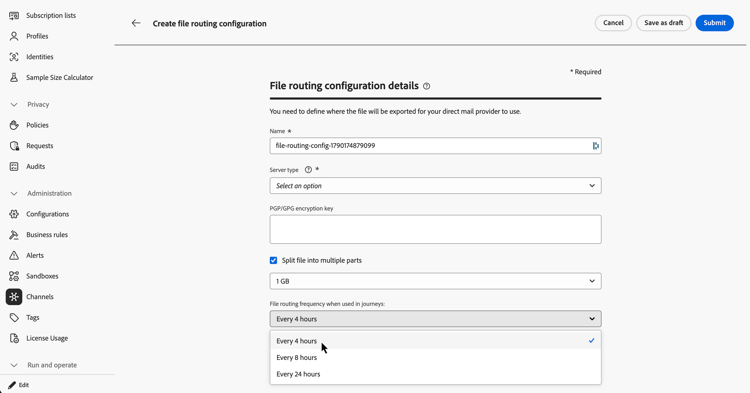Open Identities in sidebar
Screen dimensions: 750x393
40,57
